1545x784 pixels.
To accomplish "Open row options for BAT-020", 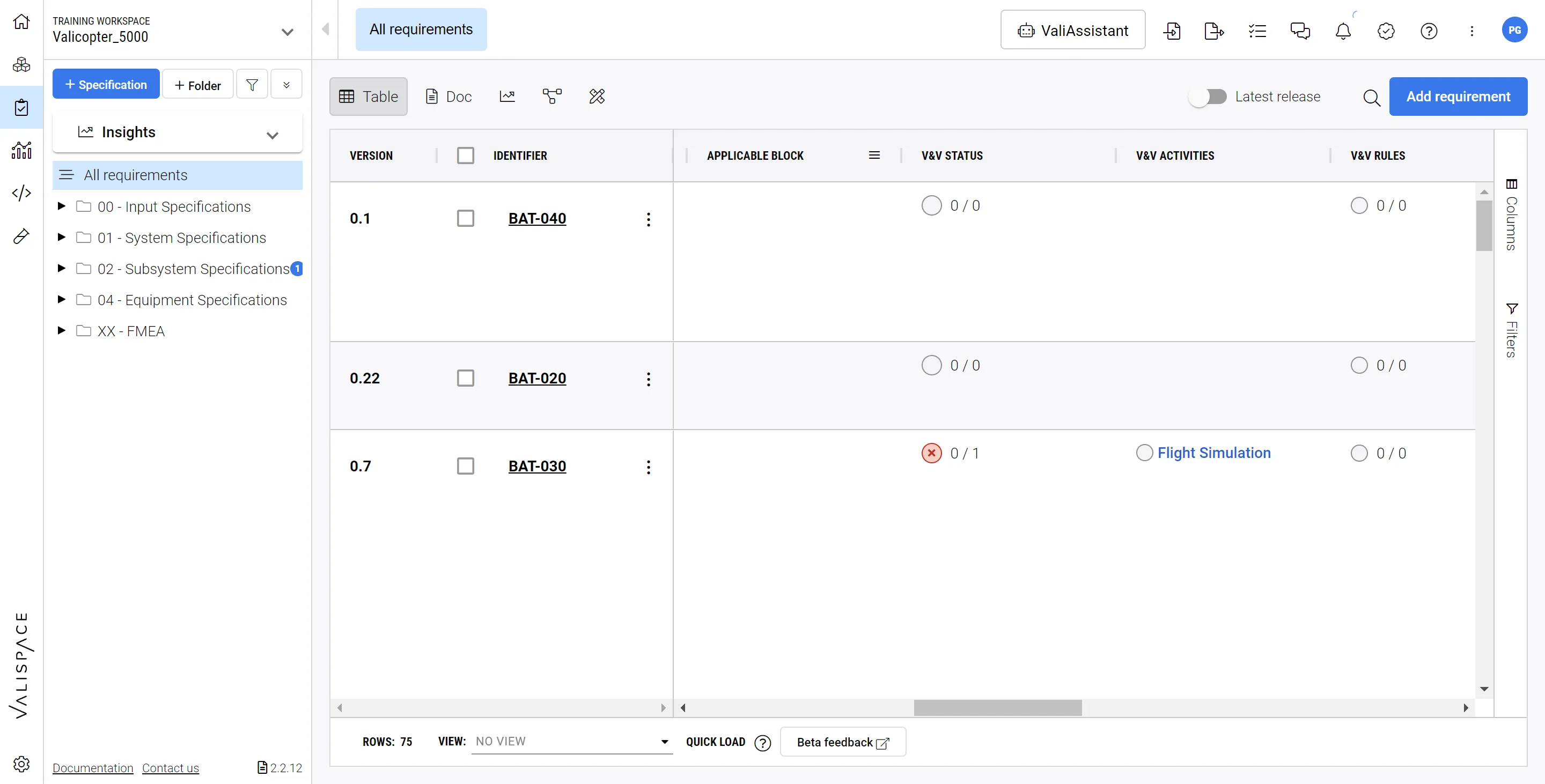I will (648, 379).
